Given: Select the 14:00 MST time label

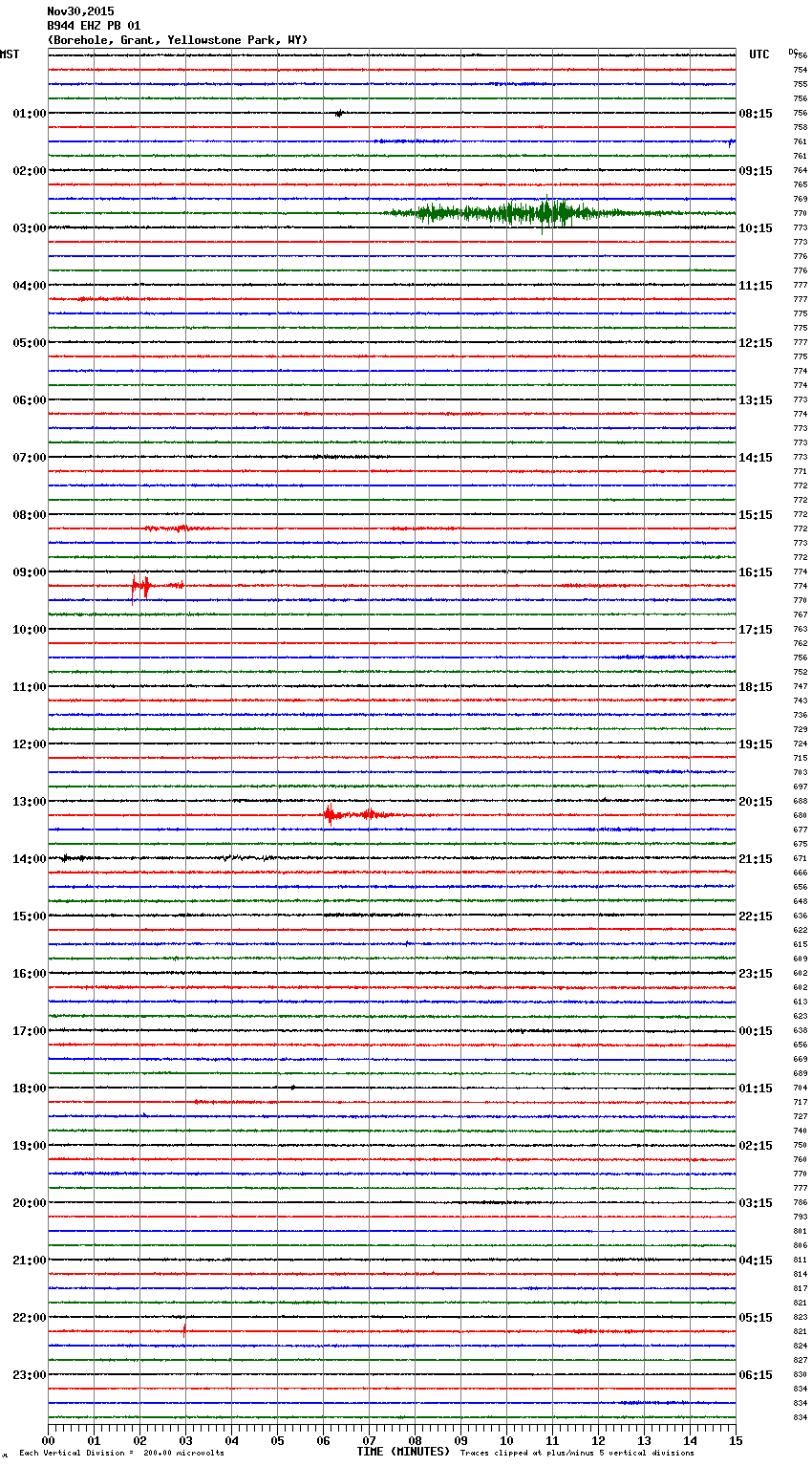Looking at the screenshot, I should pos(30,859).
